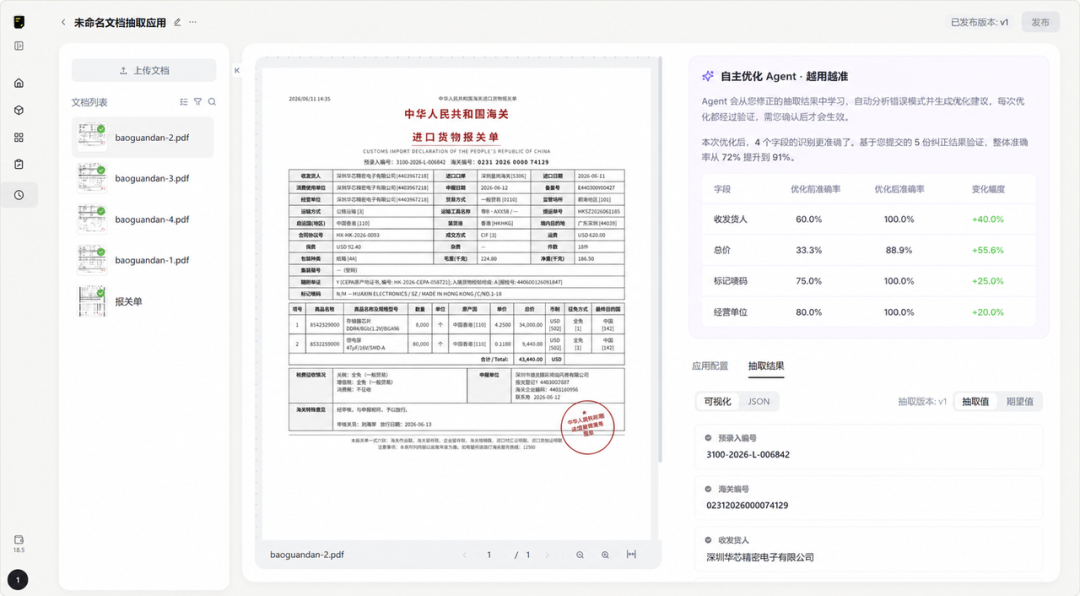1080x596 pixels.
Task: Click the edit pencil next to app name
Action: pyautogui.click(x=177, y=22)
